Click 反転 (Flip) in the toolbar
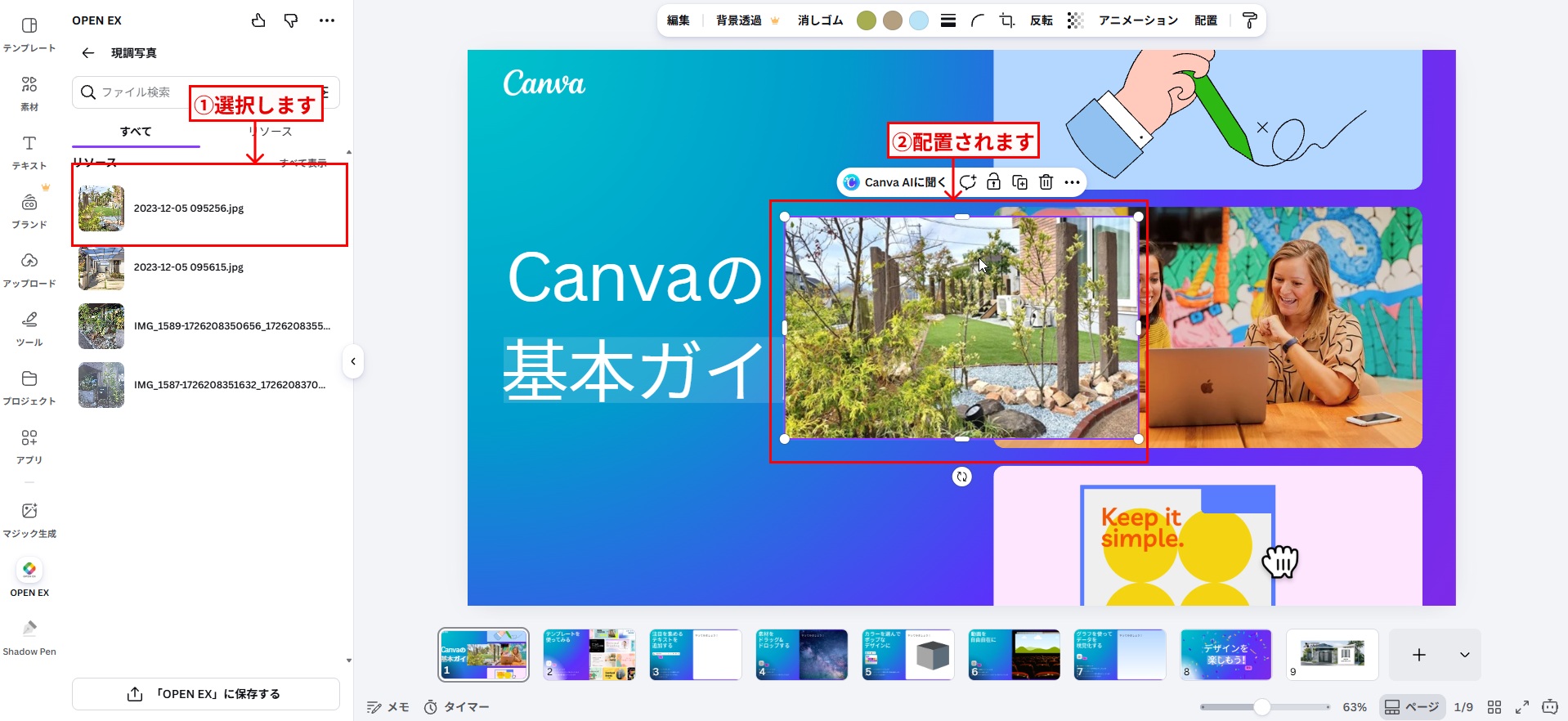Image resolution: width=1568 pixels, height=721 pixels. (1042, 20)
